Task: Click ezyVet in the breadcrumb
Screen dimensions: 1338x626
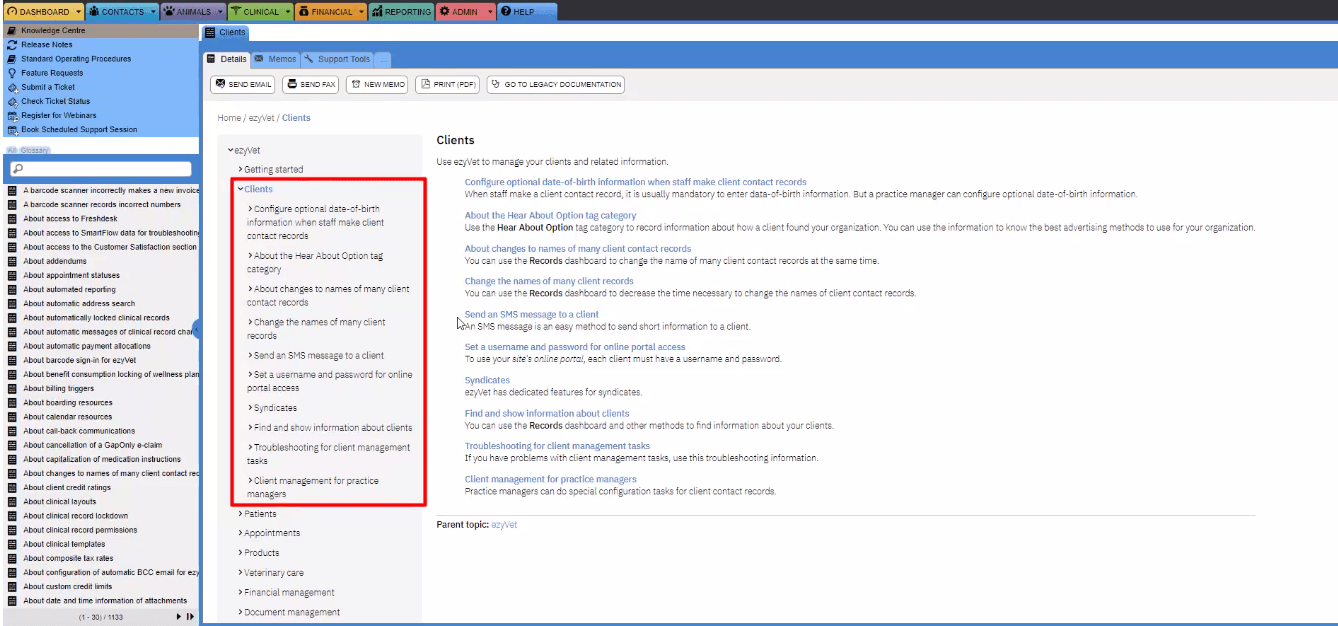Action: (x=261, y=118)
